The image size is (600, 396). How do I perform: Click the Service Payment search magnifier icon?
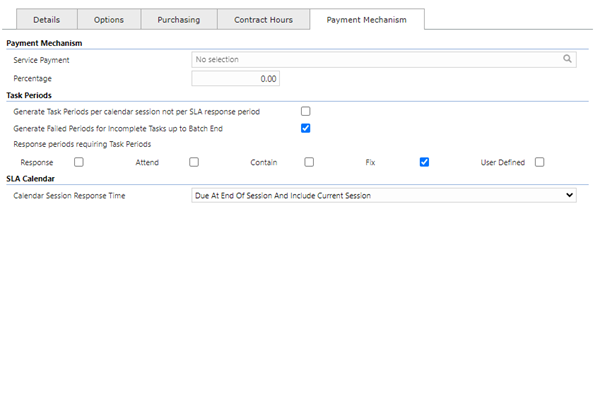click(x=567, y=59)
